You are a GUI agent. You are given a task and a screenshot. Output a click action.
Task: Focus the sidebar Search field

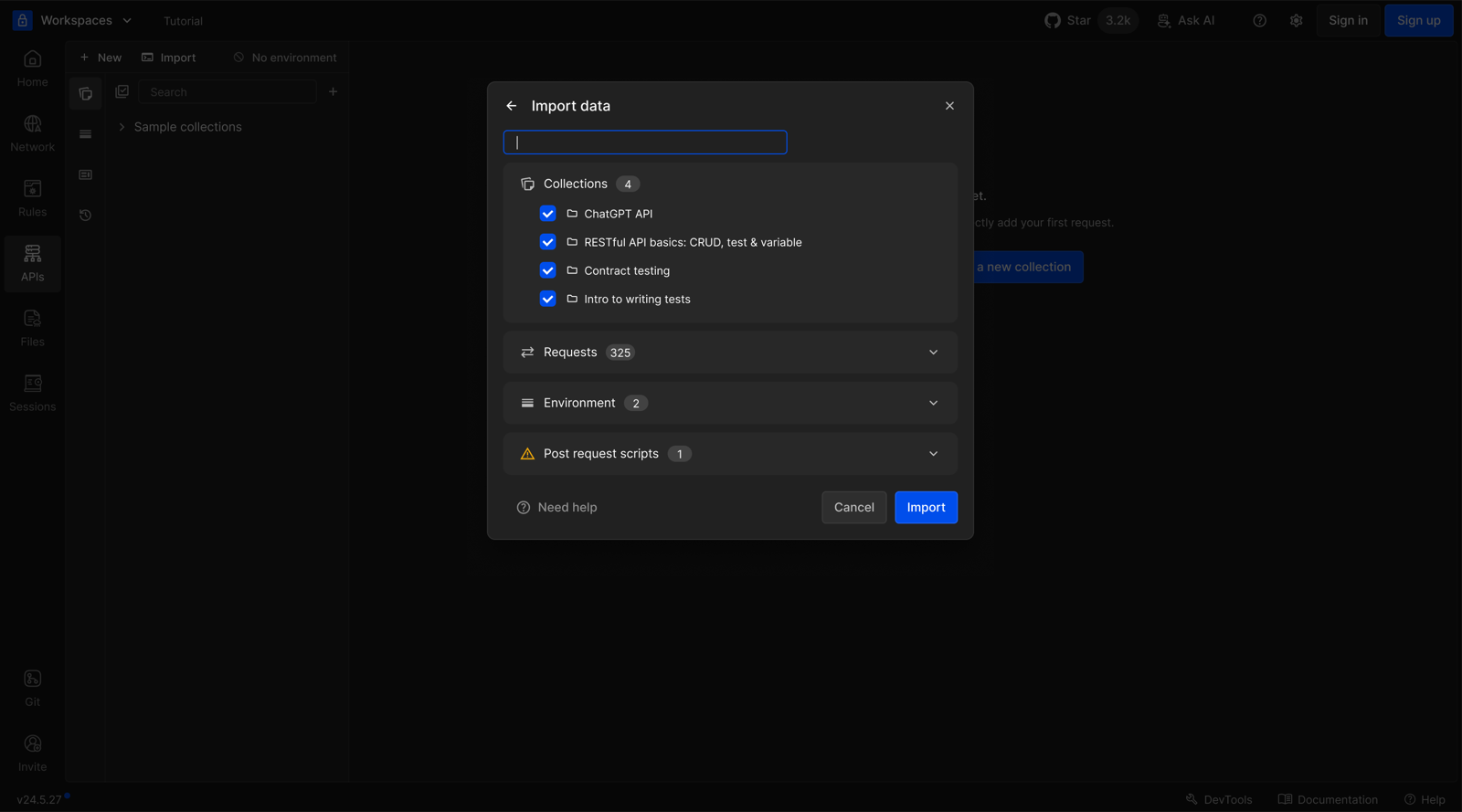coord(227,92)
